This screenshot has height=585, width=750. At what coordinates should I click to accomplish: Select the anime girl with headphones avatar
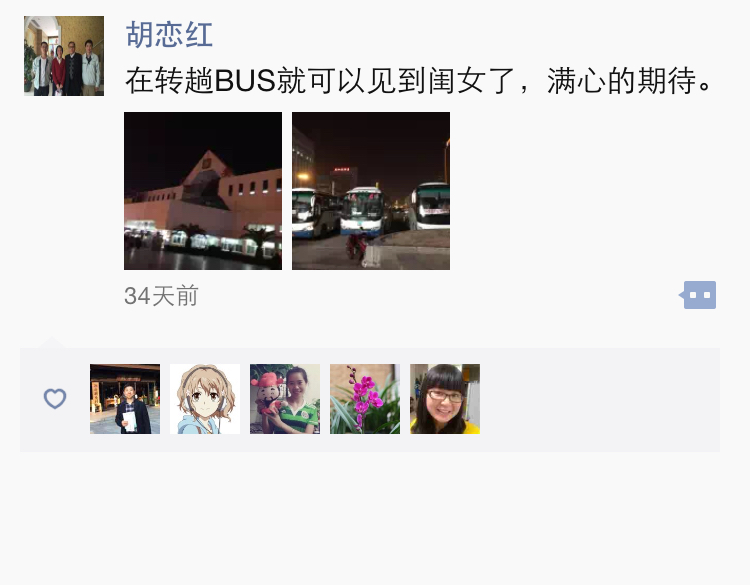pyautogui.click(x=205, y=399)
